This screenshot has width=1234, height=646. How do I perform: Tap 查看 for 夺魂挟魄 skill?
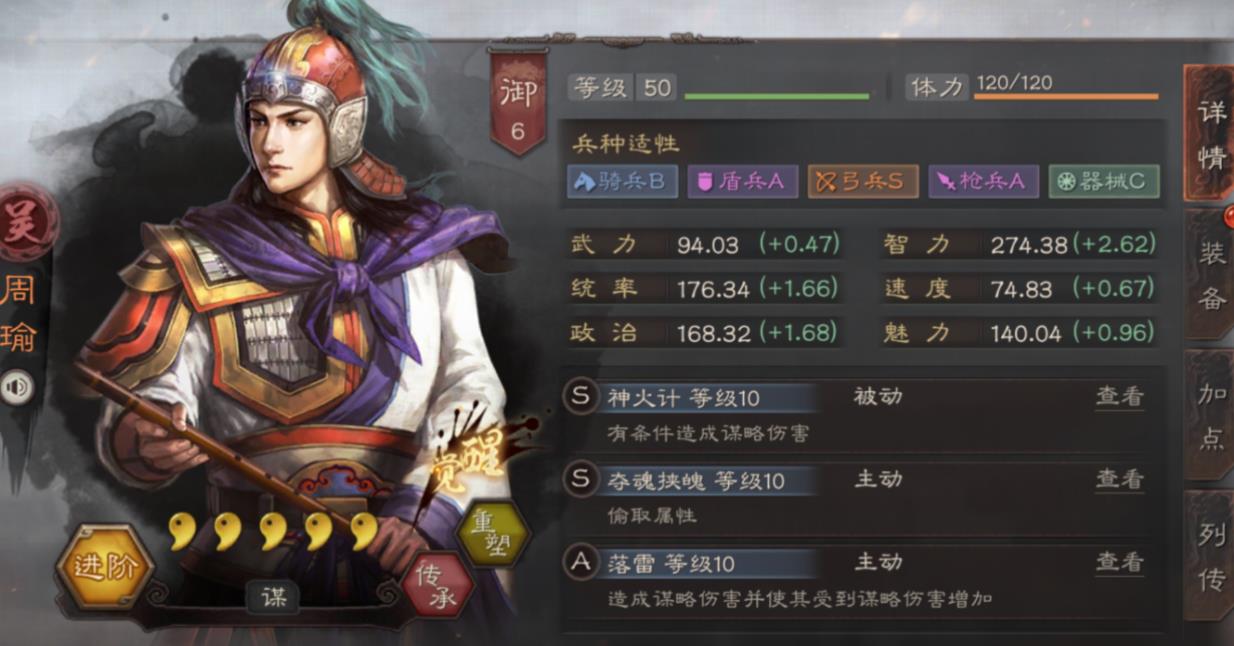click(1119, 479)
